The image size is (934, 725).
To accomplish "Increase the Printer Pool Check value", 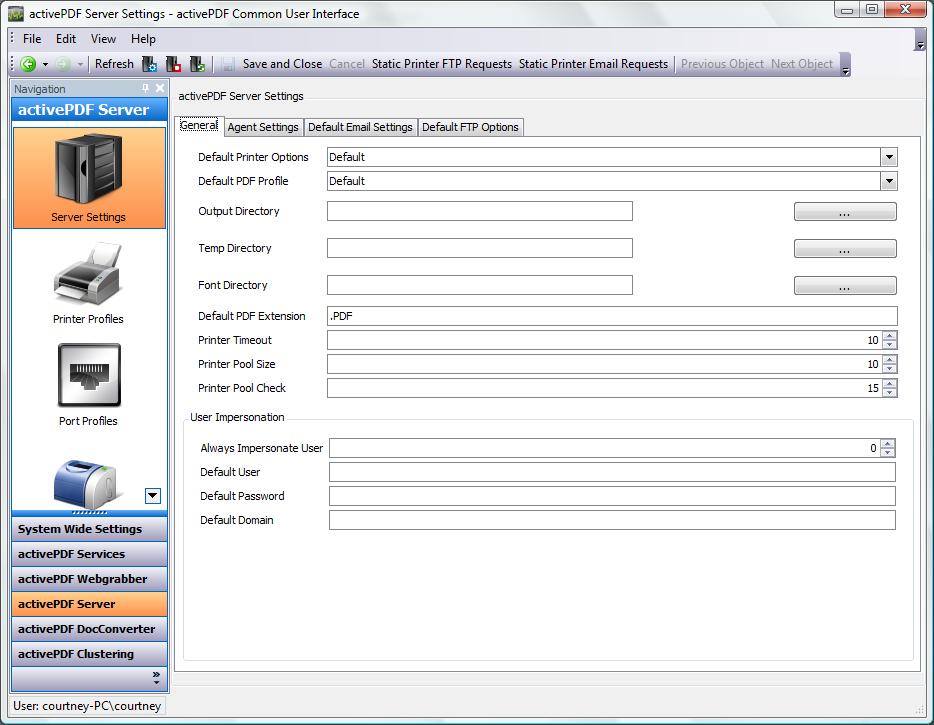I will pyautogui.click(x=889, y=384).
